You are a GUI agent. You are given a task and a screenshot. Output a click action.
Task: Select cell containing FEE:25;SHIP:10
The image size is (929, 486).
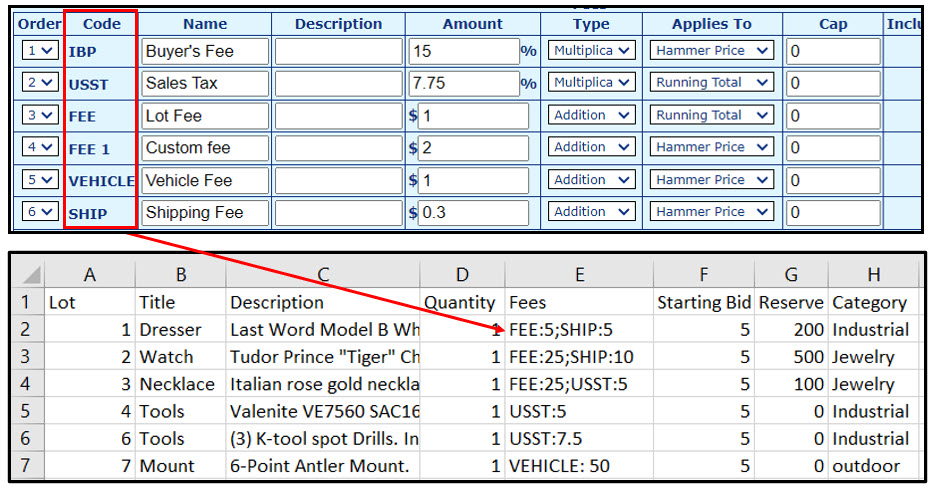(579, 356)
